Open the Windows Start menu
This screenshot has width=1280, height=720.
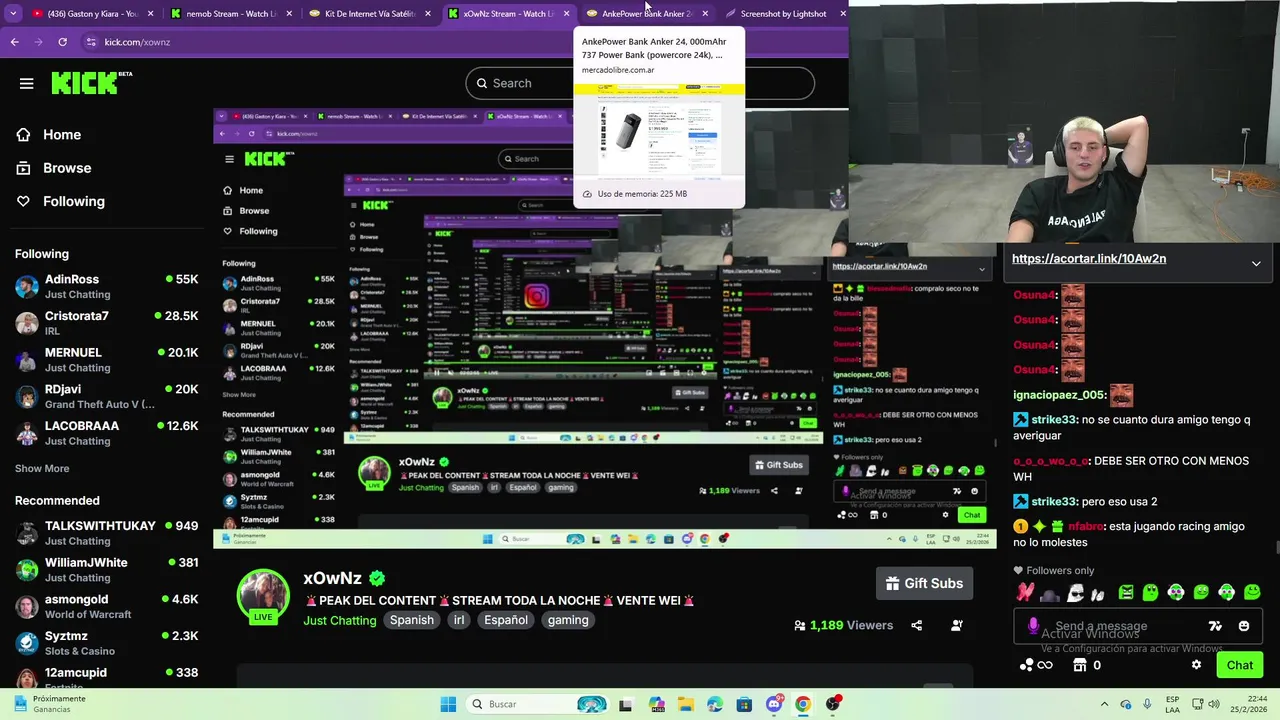click(x=448, y=704)
